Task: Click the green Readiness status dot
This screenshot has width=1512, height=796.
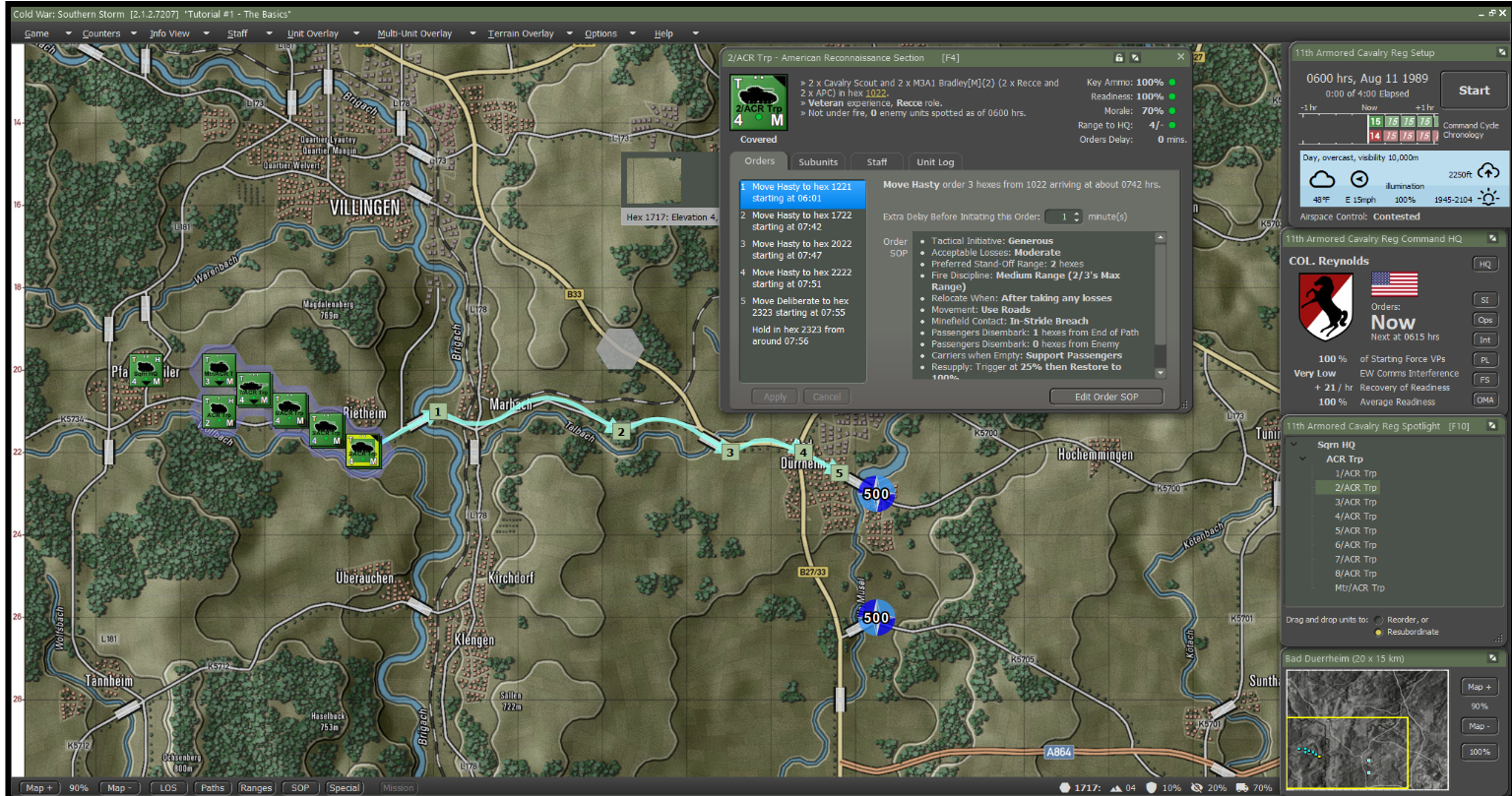Action: point(1172,96)
